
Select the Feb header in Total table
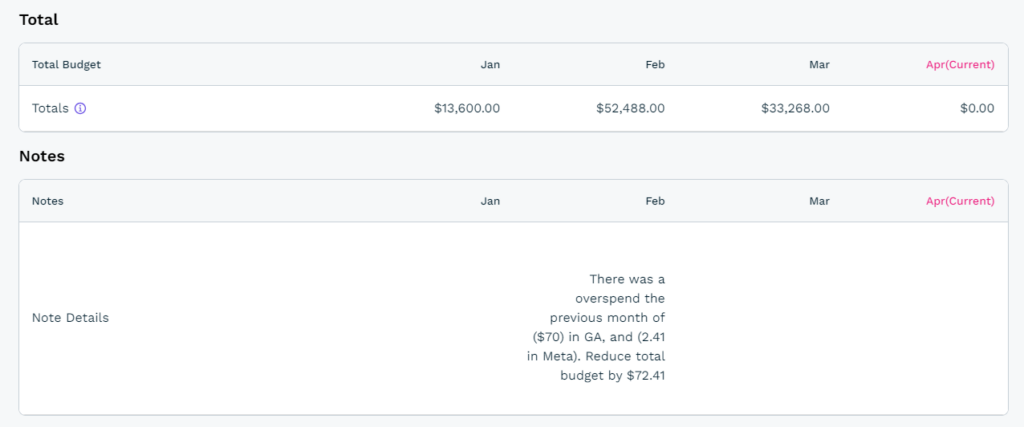click(655, 64)
